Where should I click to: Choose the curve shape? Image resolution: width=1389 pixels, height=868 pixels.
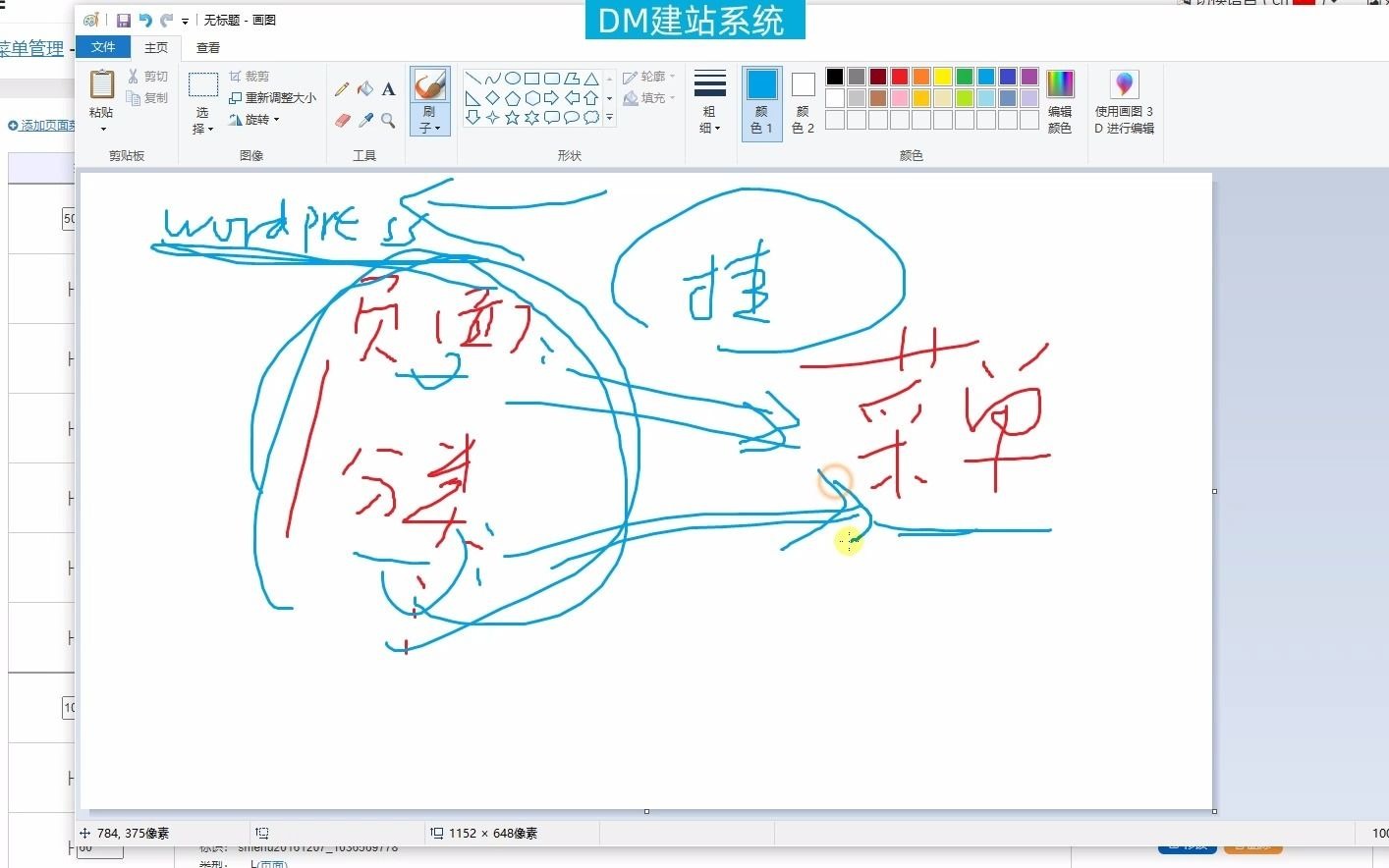pyautogui.click(x=492, y=79)
